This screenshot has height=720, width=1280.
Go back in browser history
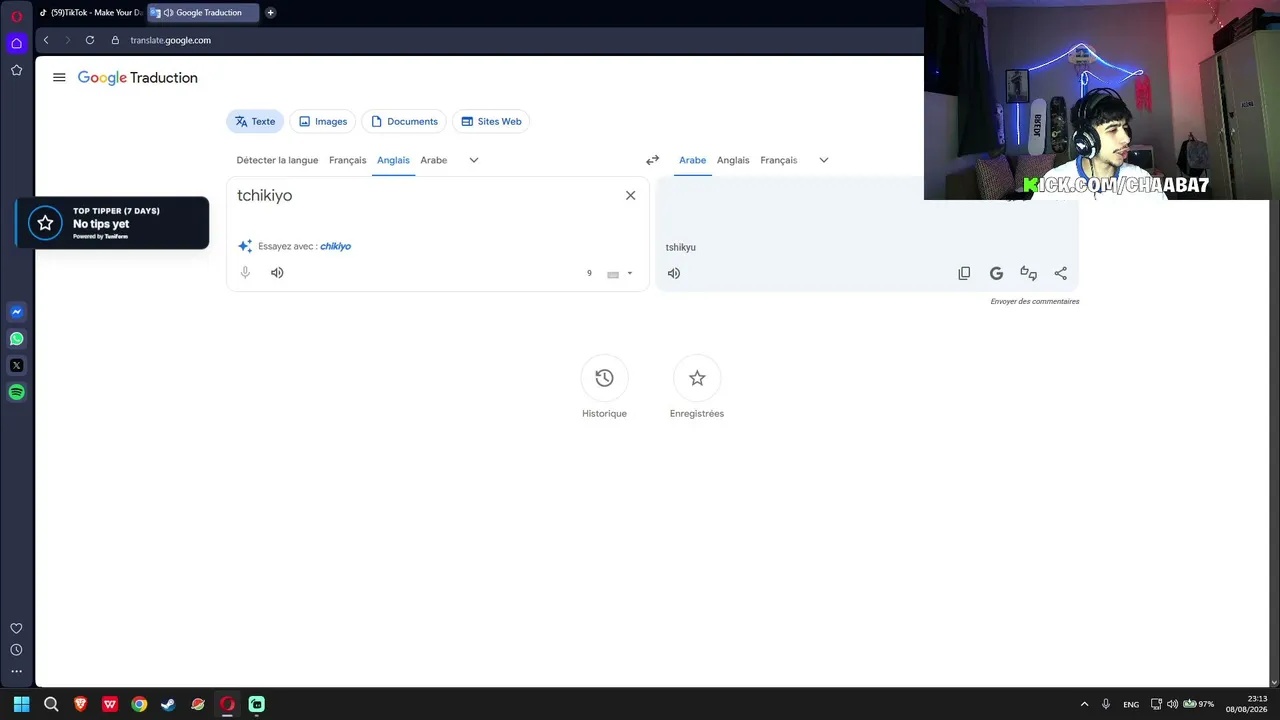46,40
